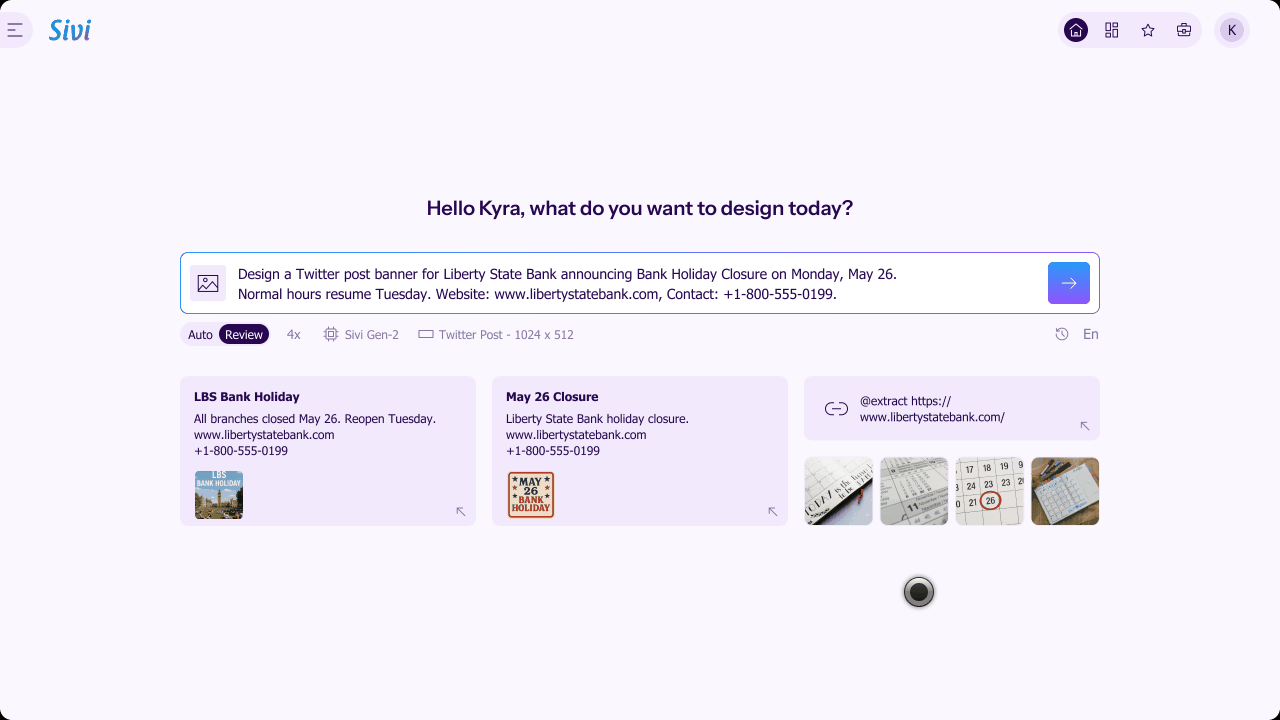Pick the calendar with red pin thumbnail
The height and width of the screenshot is (720, 1280).
[x=839, y=491]
